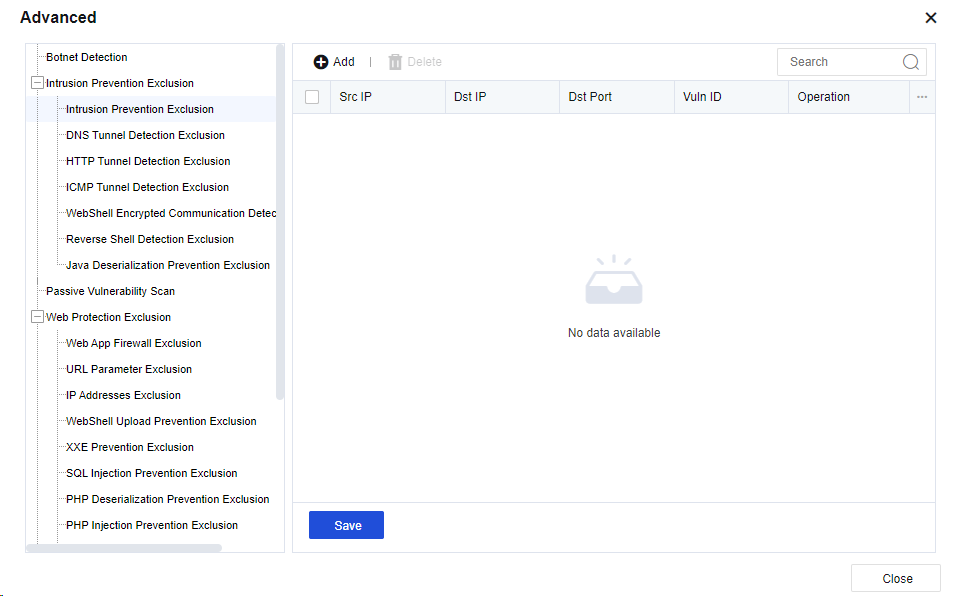Close the Advanced dialog with X icon
The width and height of the screenshot is (953, 596).
[930, 18]
